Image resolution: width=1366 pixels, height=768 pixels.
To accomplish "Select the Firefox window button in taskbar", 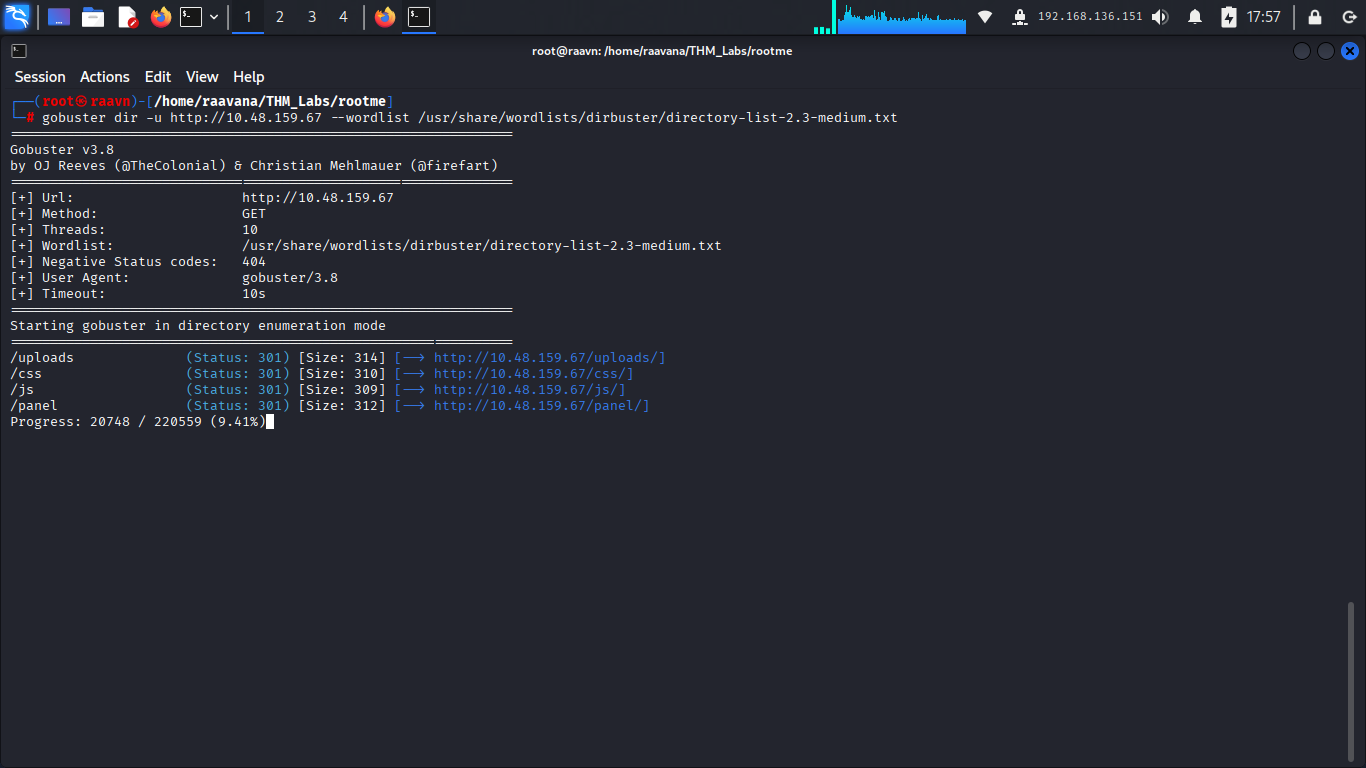I will 385,17.
